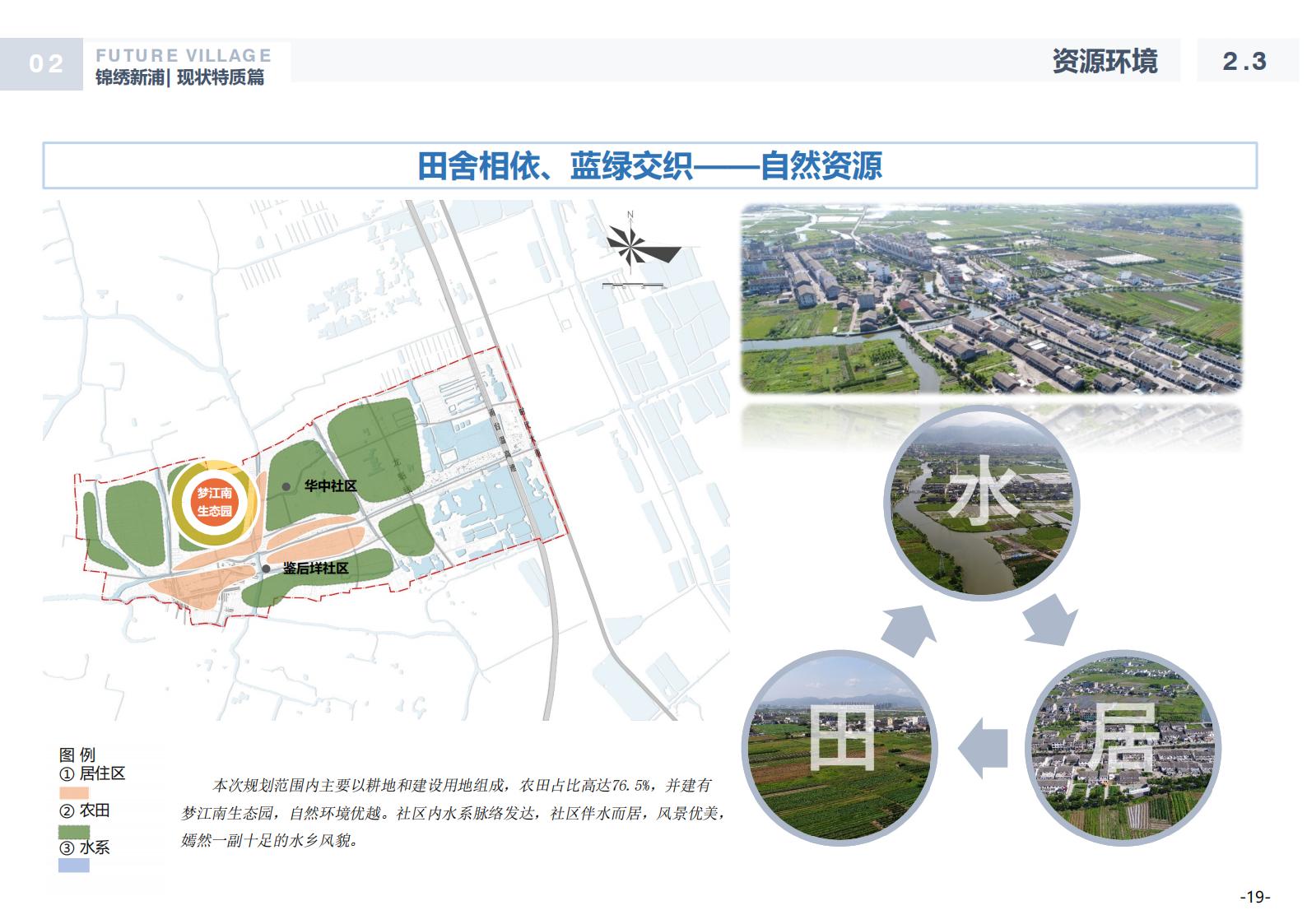Click the paragraph line starting 梦江南生态园

(453, 814)
